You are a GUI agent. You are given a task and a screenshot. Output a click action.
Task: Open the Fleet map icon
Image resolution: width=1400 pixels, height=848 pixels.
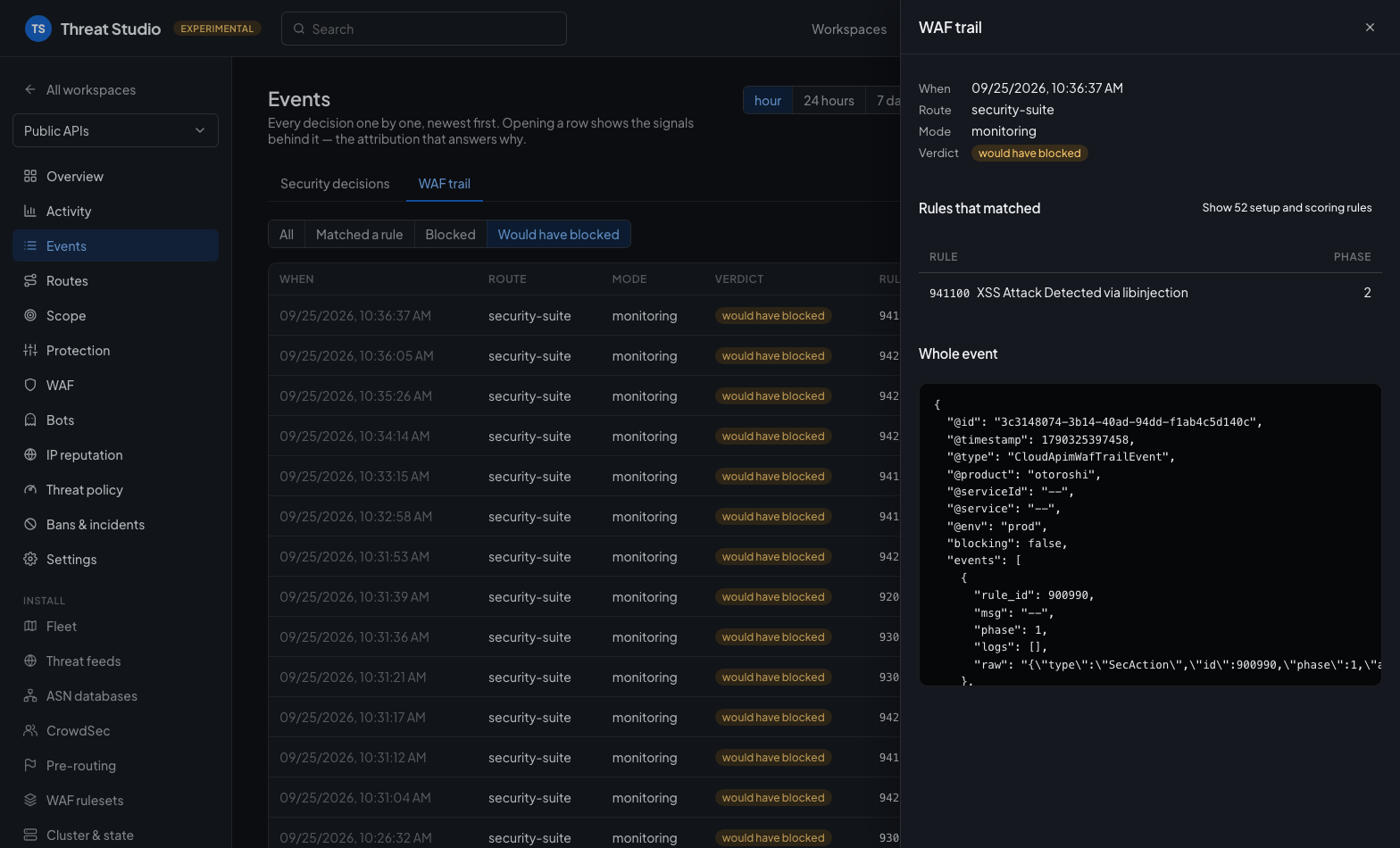30,626
